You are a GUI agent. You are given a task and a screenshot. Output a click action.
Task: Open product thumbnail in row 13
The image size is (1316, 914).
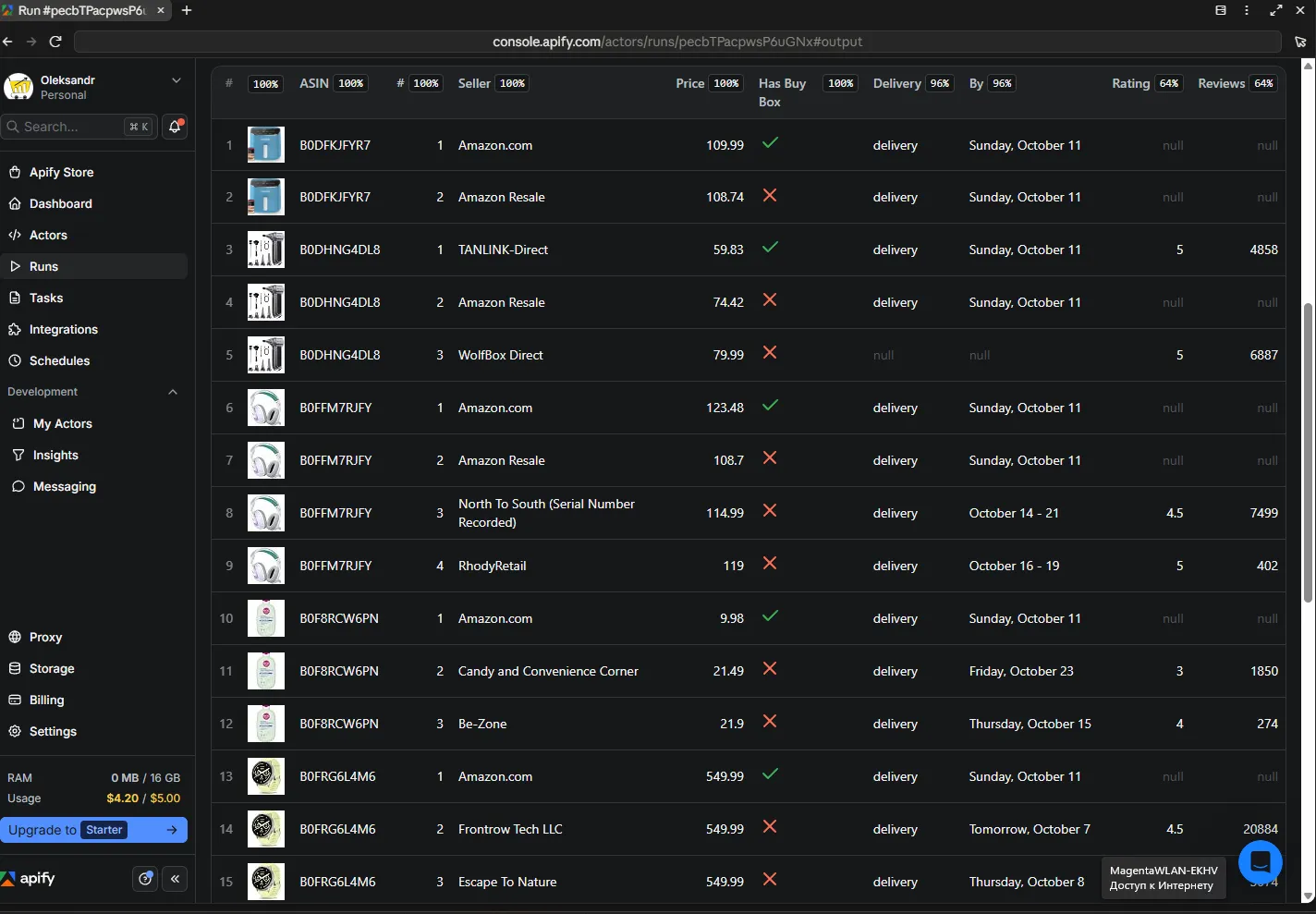click(x=266, y=776)
